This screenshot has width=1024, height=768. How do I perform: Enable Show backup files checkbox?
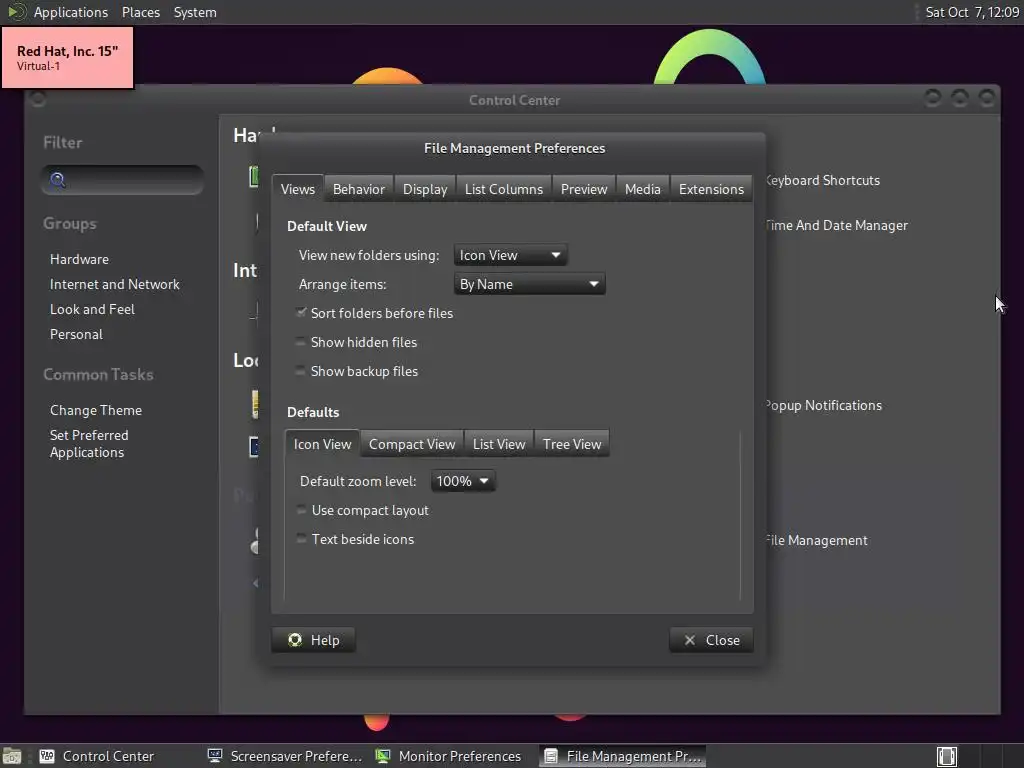(300, 371)
